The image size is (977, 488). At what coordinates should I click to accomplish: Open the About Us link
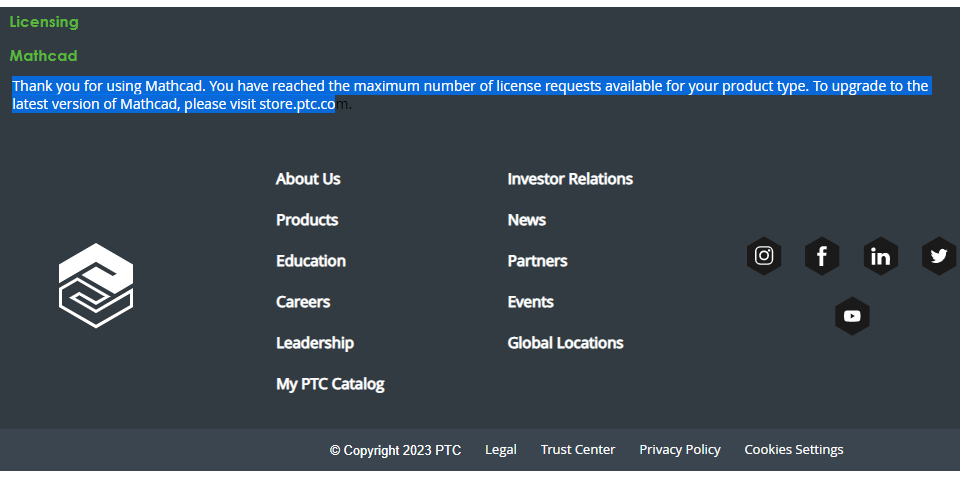(308, 179)
